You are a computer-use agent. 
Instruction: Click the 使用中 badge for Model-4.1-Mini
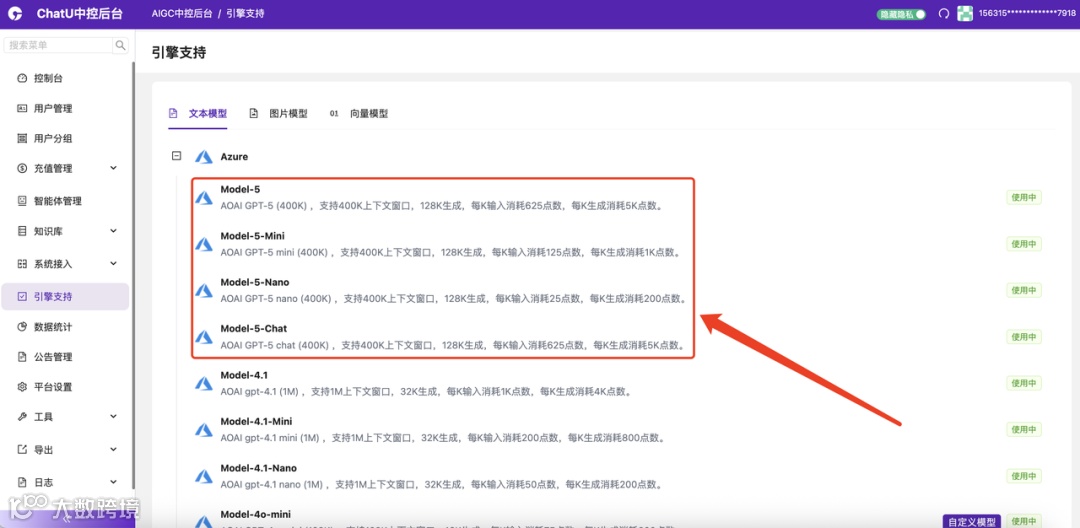tap(1024, 430)
